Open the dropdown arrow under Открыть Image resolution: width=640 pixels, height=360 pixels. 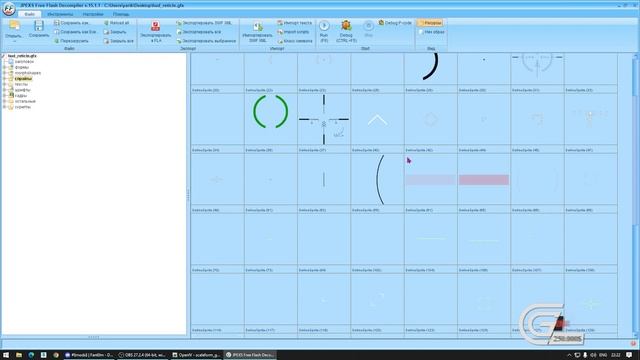[x=14, y=41]
